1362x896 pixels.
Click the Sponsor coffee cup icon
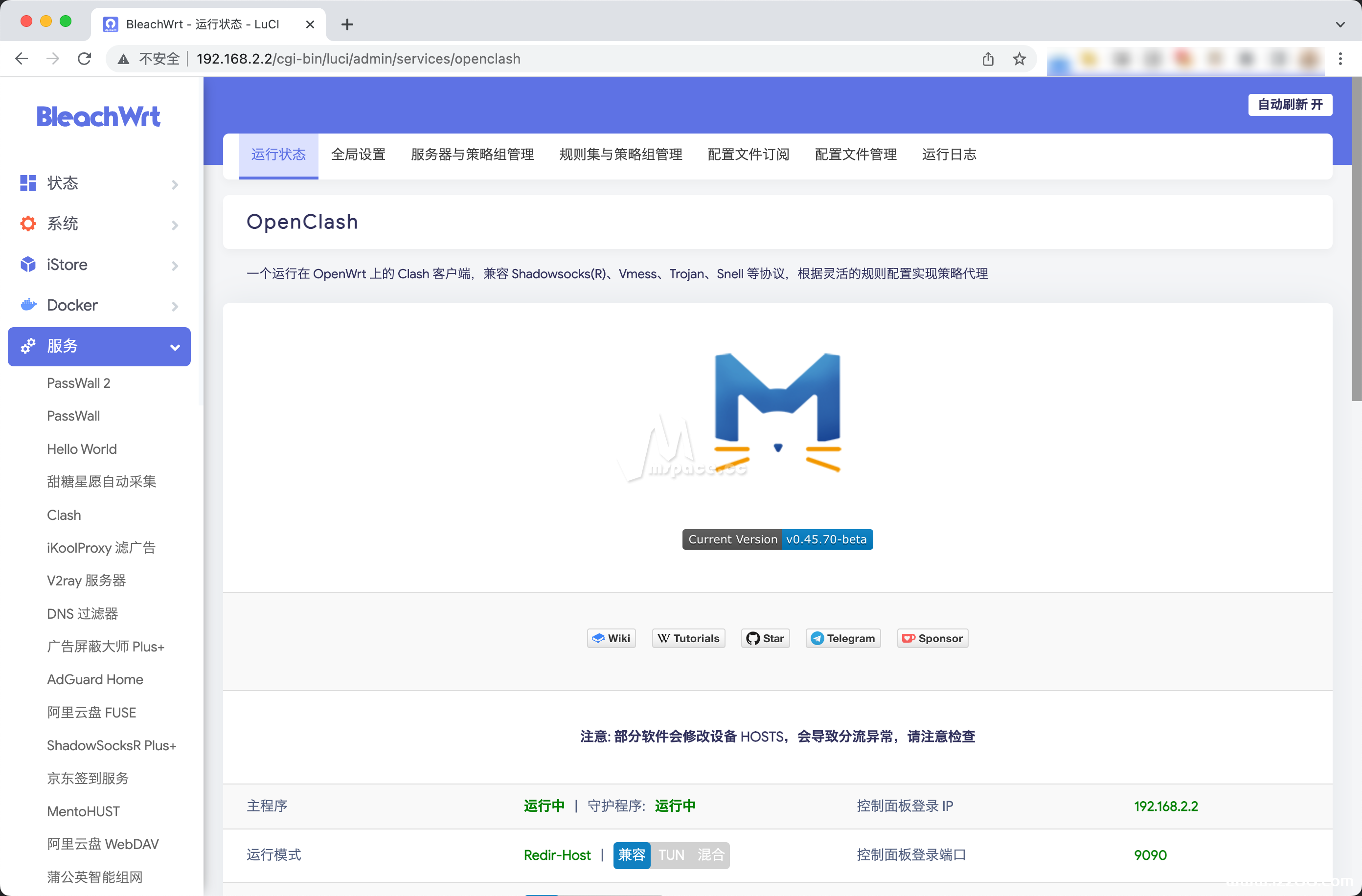pyautogui.click(x=909, y=638)
